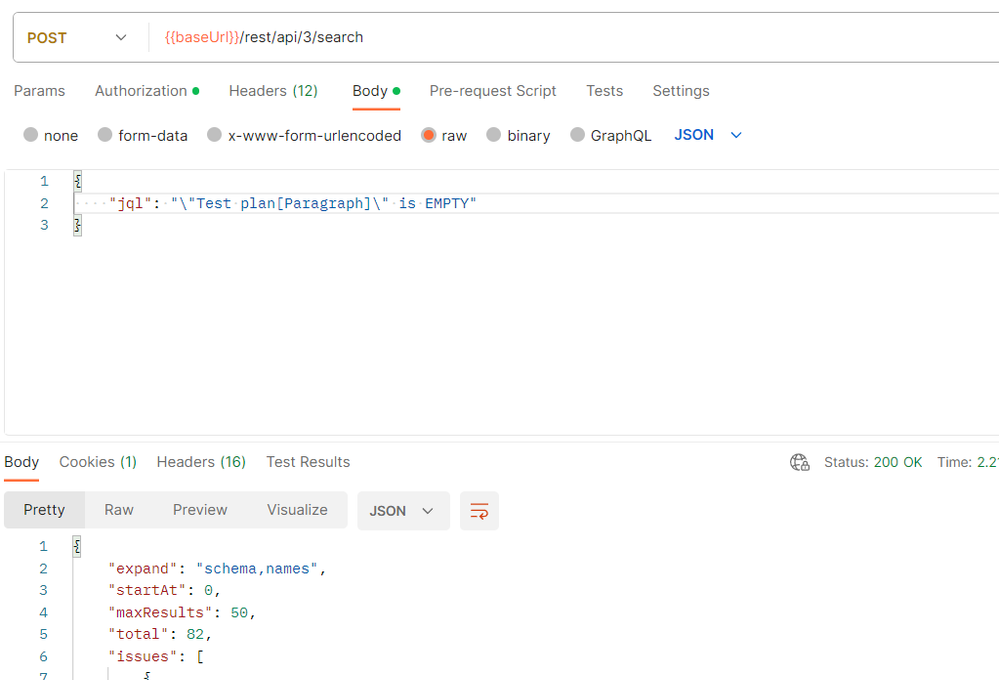
Task: Click the {{baseUrl}} variable in URL
Action: [202, 38]
